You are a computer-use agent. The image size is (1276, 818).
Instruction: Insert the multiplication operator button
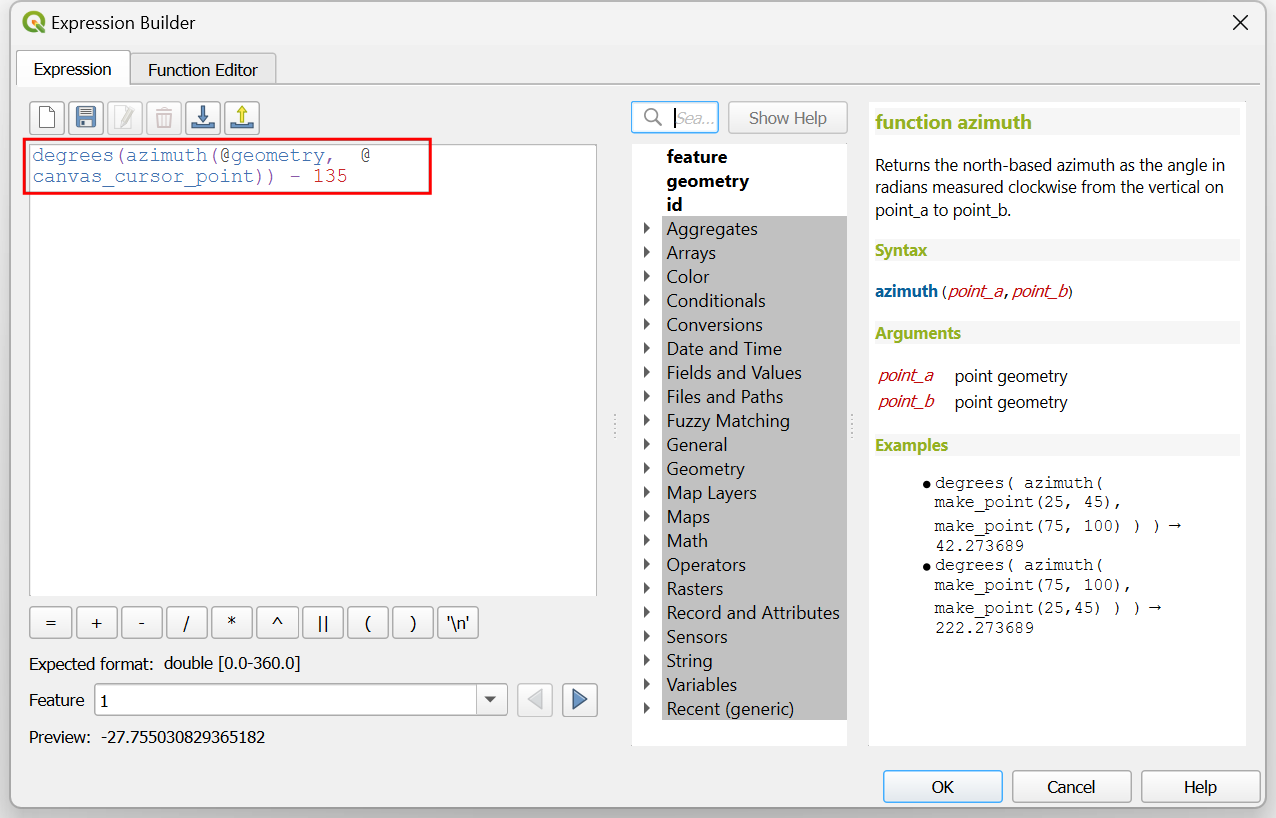(x=232, y=623)
